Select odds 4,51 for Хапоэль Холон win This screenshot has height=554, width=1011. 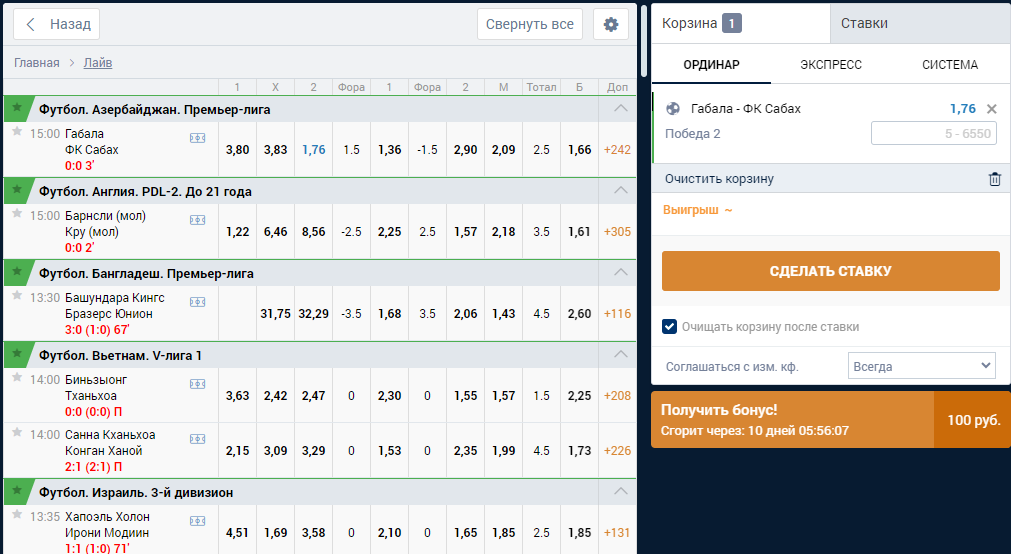coord(237,533)
